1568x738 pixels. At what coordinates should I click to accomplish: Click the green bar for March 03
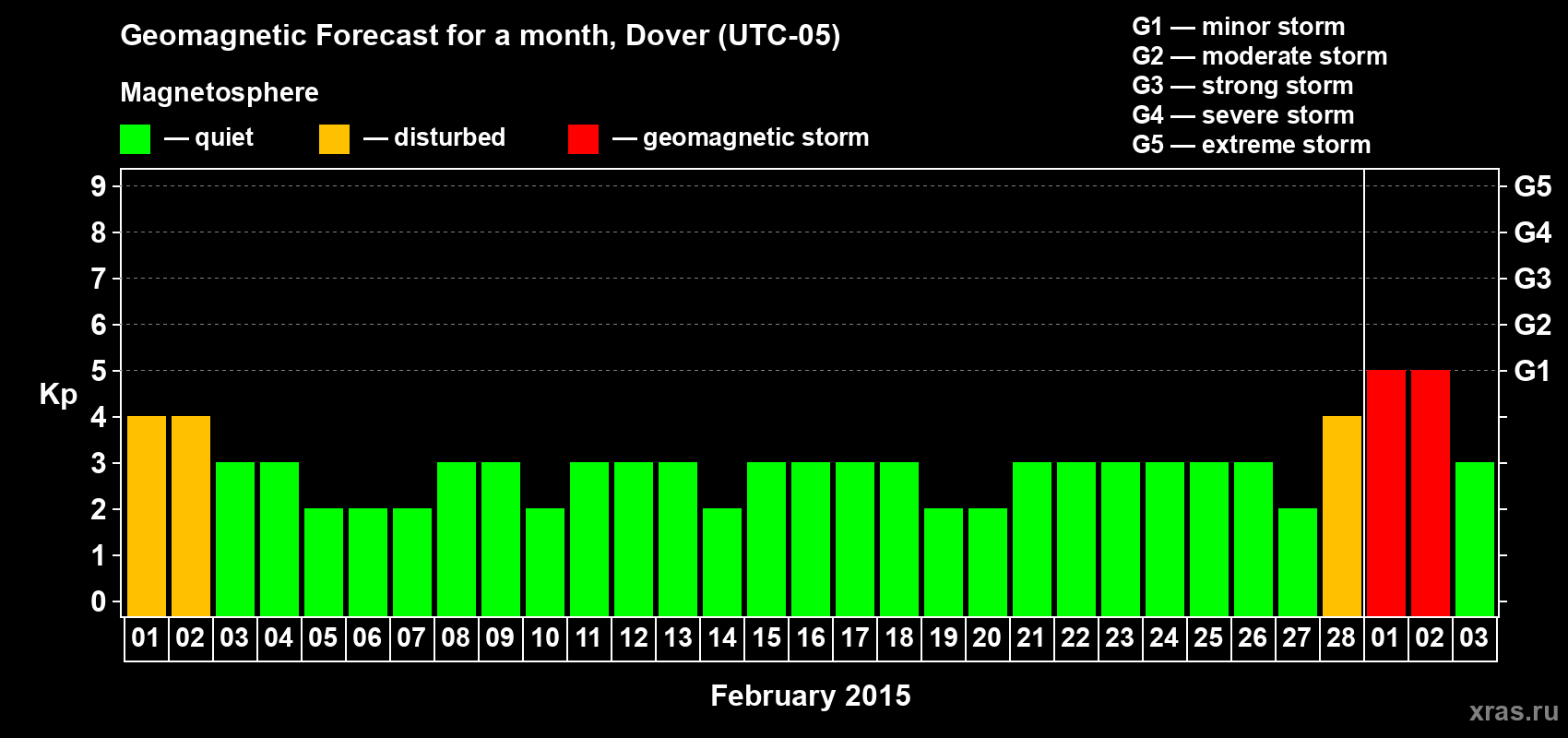pos(1475,540)
